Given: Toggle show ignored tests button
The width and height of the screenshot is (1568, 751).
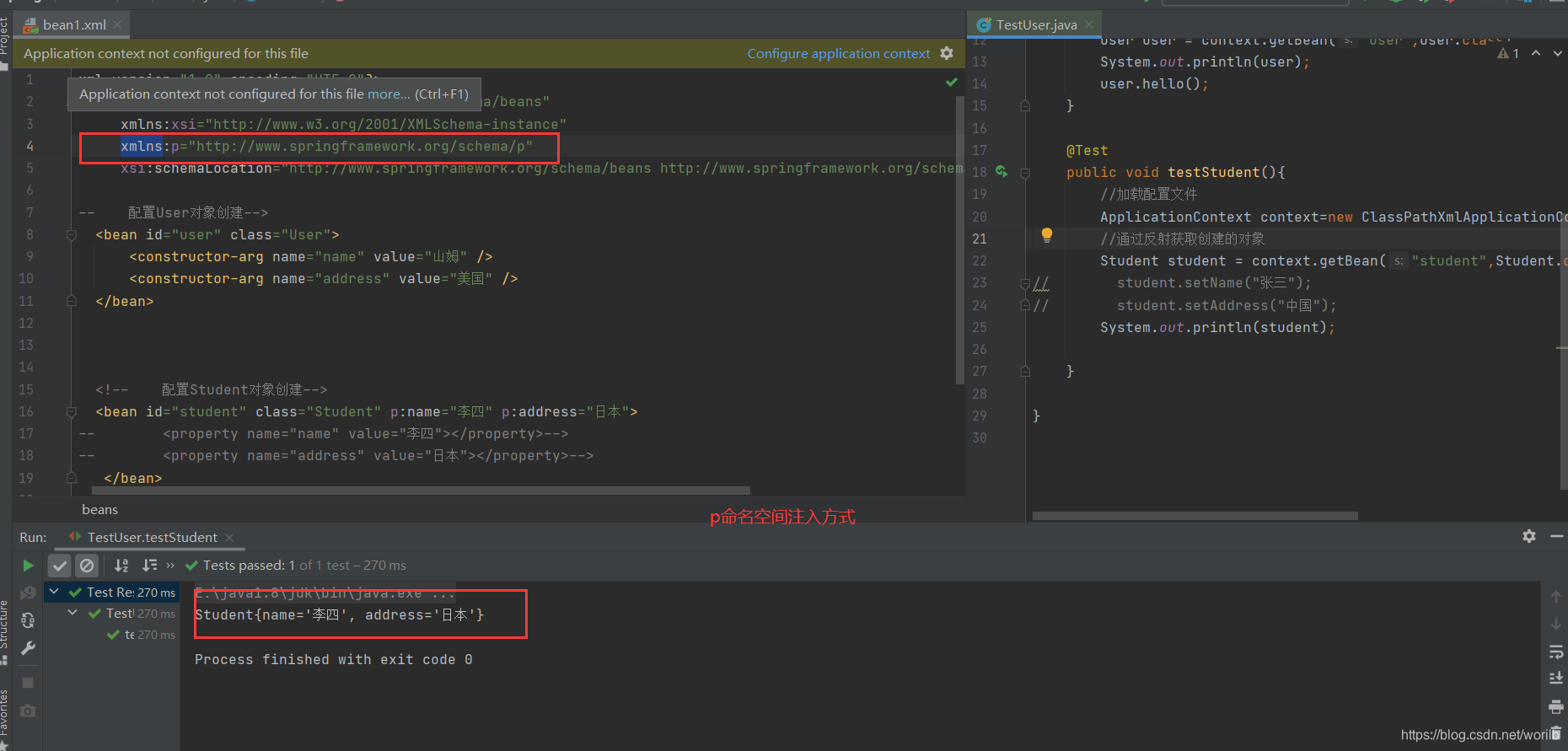Looking at the screenshot, I should coord(87,566).
